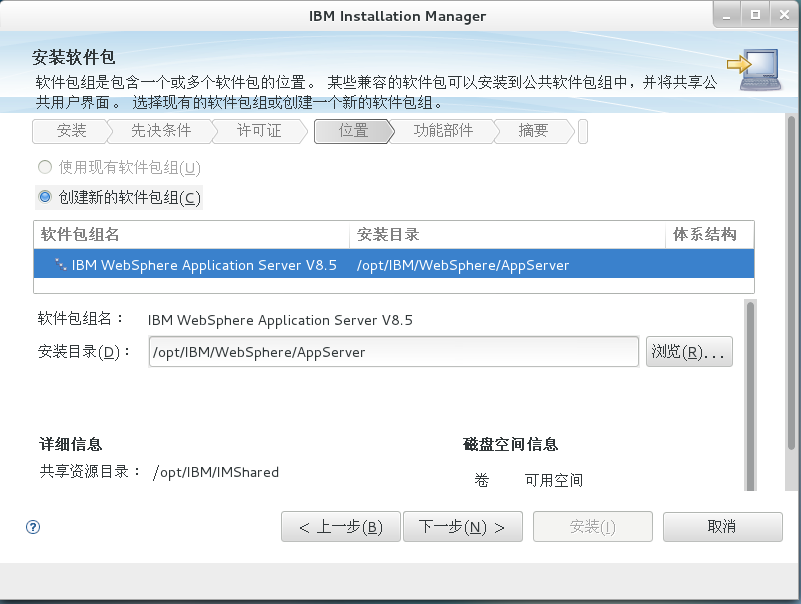Screen dimensions: 801x604
Task: Close the IBM Installation Manager window
Action: pos(785,15)
